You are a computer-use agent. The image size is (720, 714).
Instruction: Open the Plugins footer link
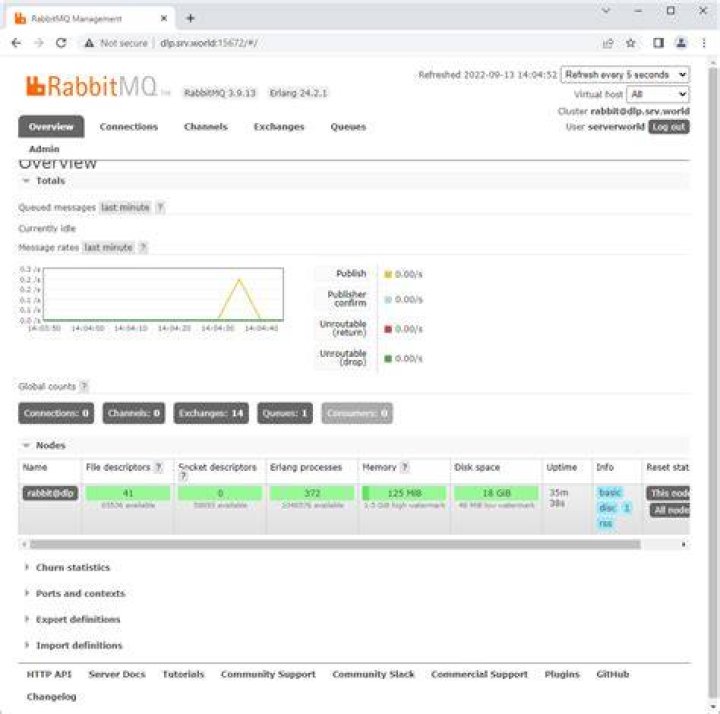[562, 675]
